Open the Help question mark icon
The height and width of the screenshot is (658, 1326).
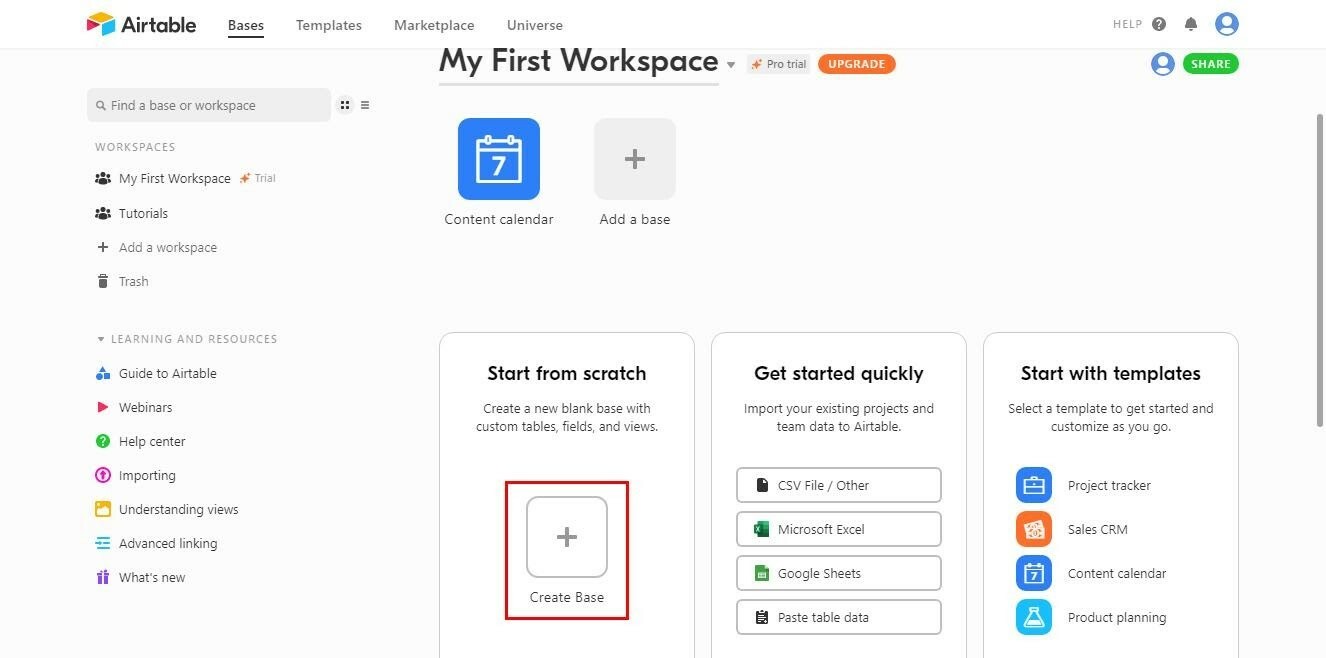pyautogui.click(x=1159, y=24)
